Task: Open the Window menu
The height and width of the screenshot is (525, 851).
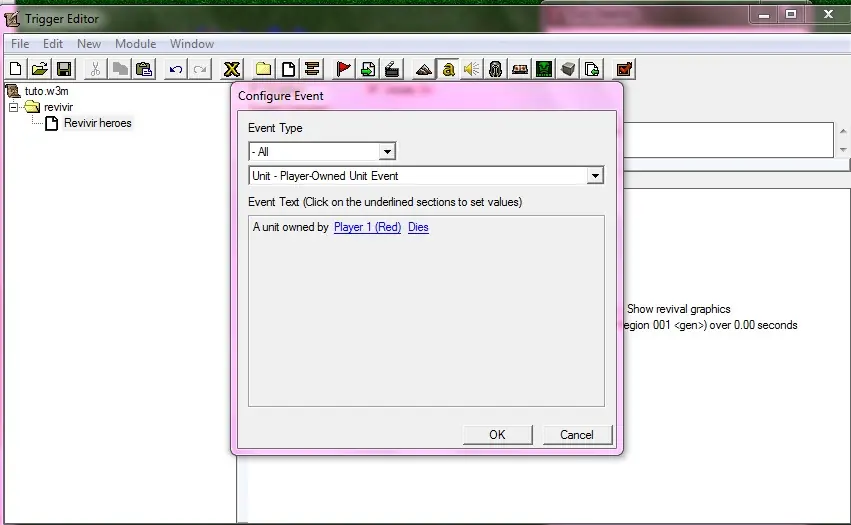Action: (x=192, y=43)
